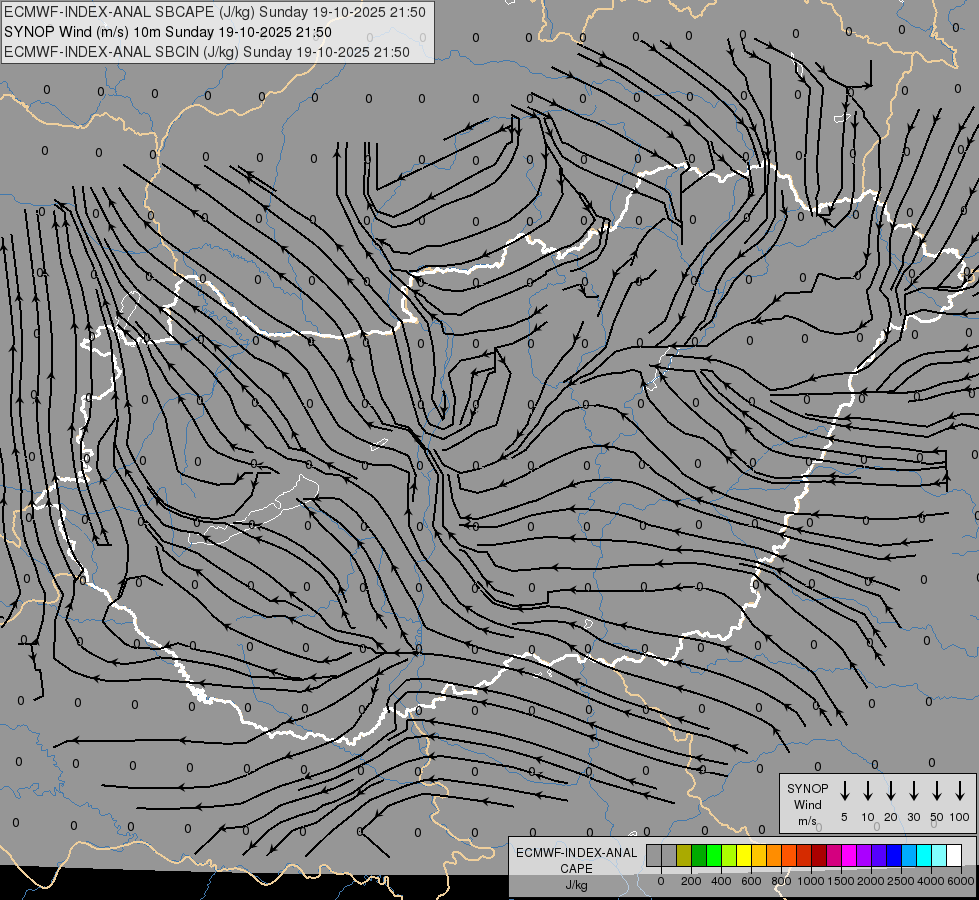
Task: Click the 30 m/s wind legend label
Action: (x=913, y=817)
